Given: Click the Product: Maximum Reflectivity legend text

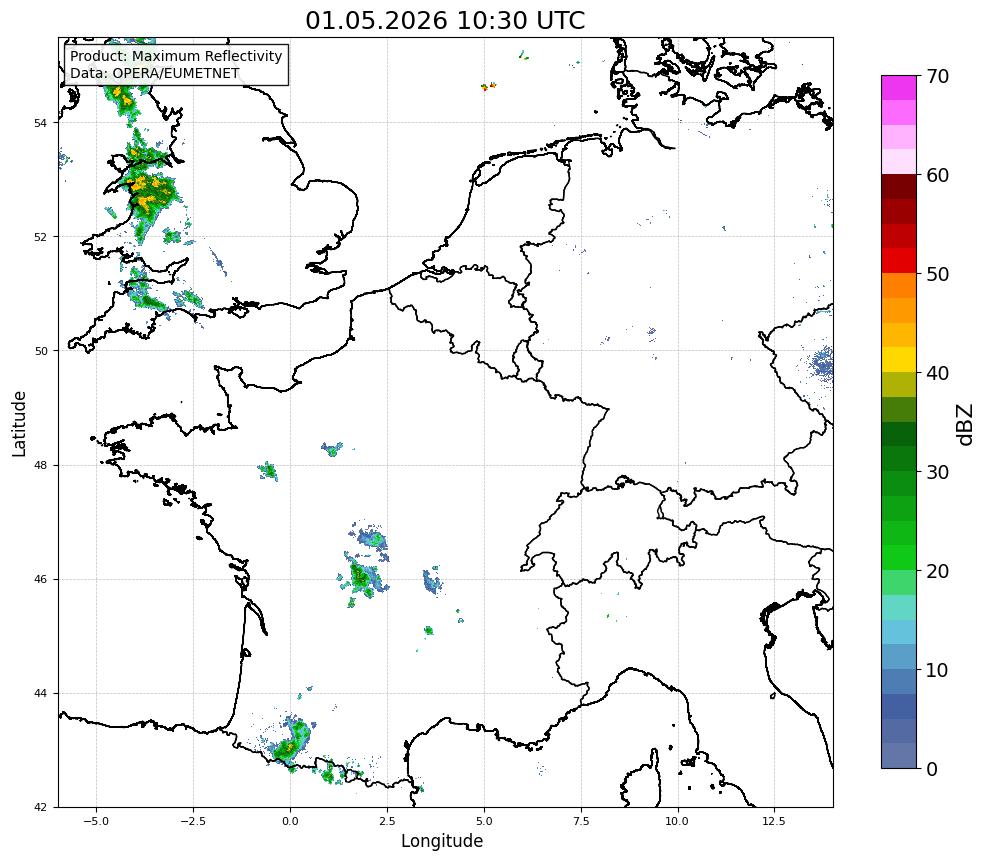Looking at the screenshot, I should pos(176,56).
